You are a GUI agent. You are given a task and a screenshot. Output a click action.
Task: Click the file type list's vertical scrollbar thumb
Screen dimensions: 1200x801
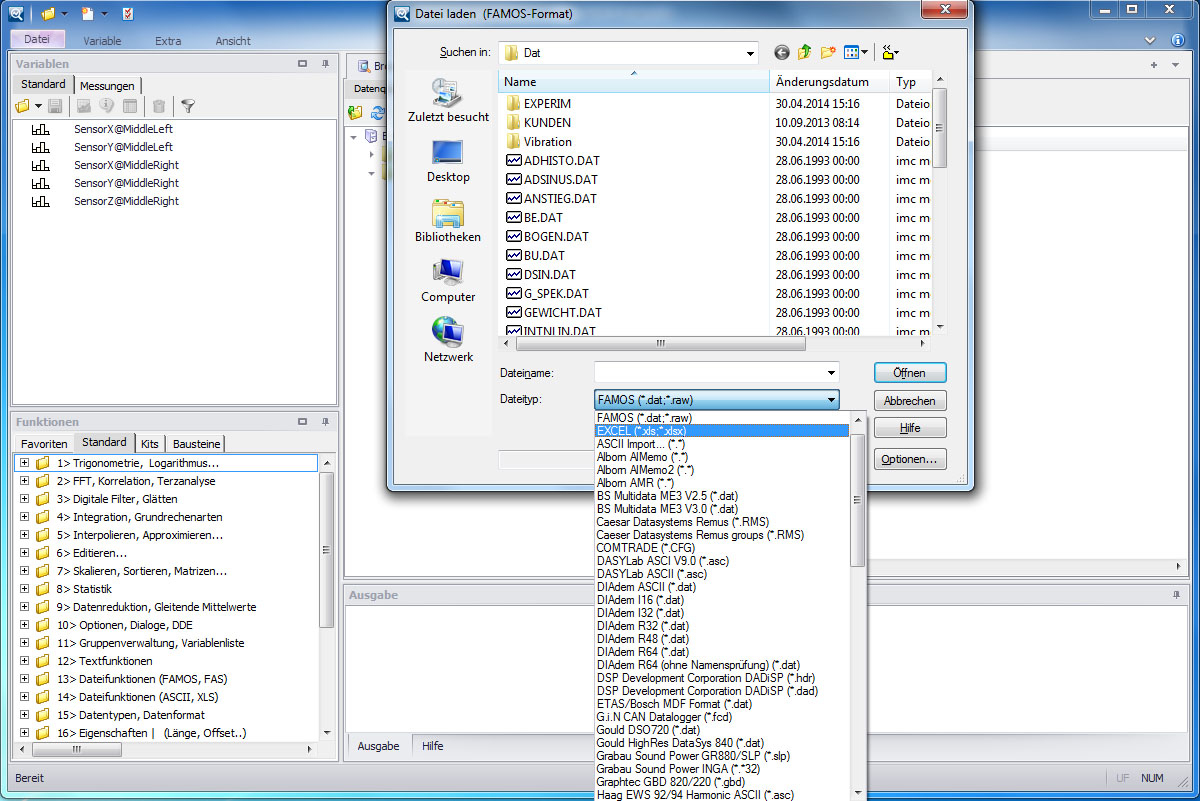(x=857, y=500)
